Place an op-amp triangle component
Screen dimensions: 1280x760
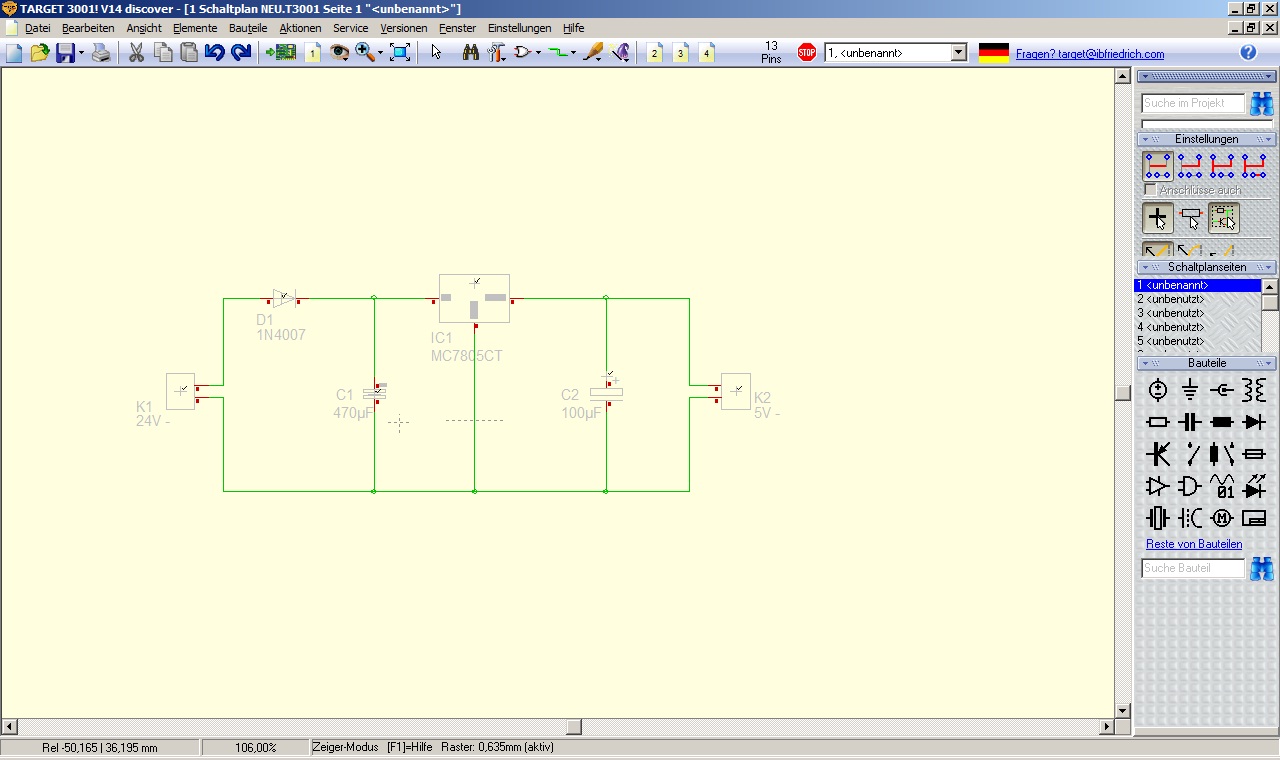click(1158, 487)
